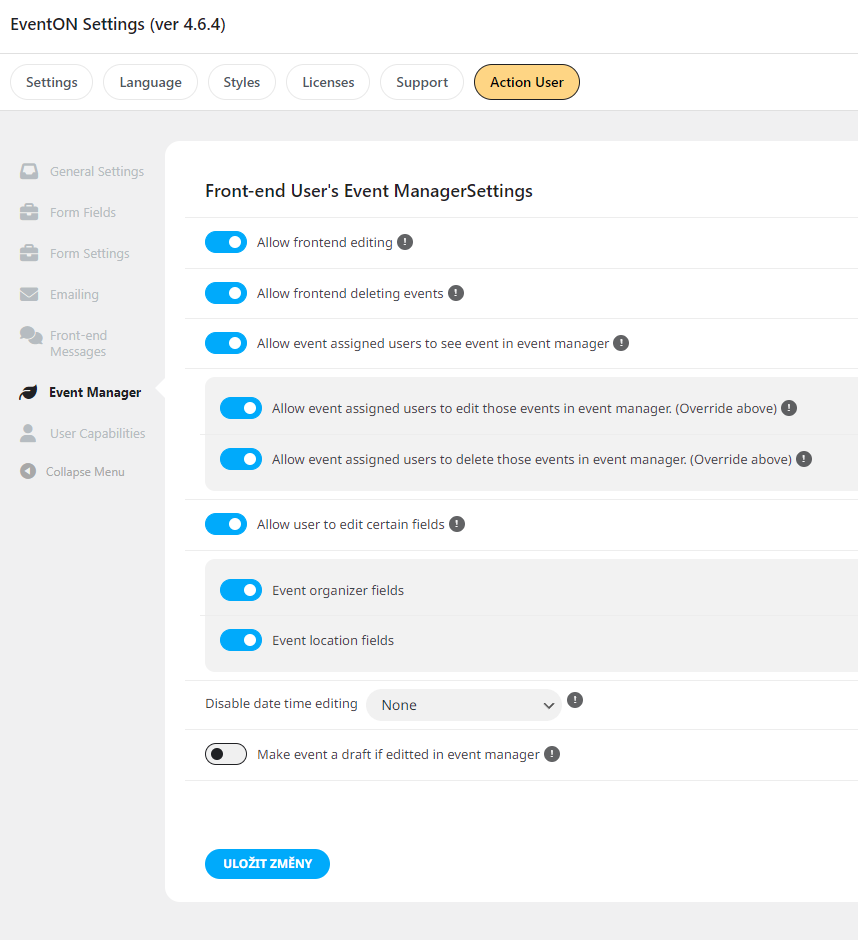
Task: Select the Language tab
Action: pyautogui.click(x=150, y=82)
